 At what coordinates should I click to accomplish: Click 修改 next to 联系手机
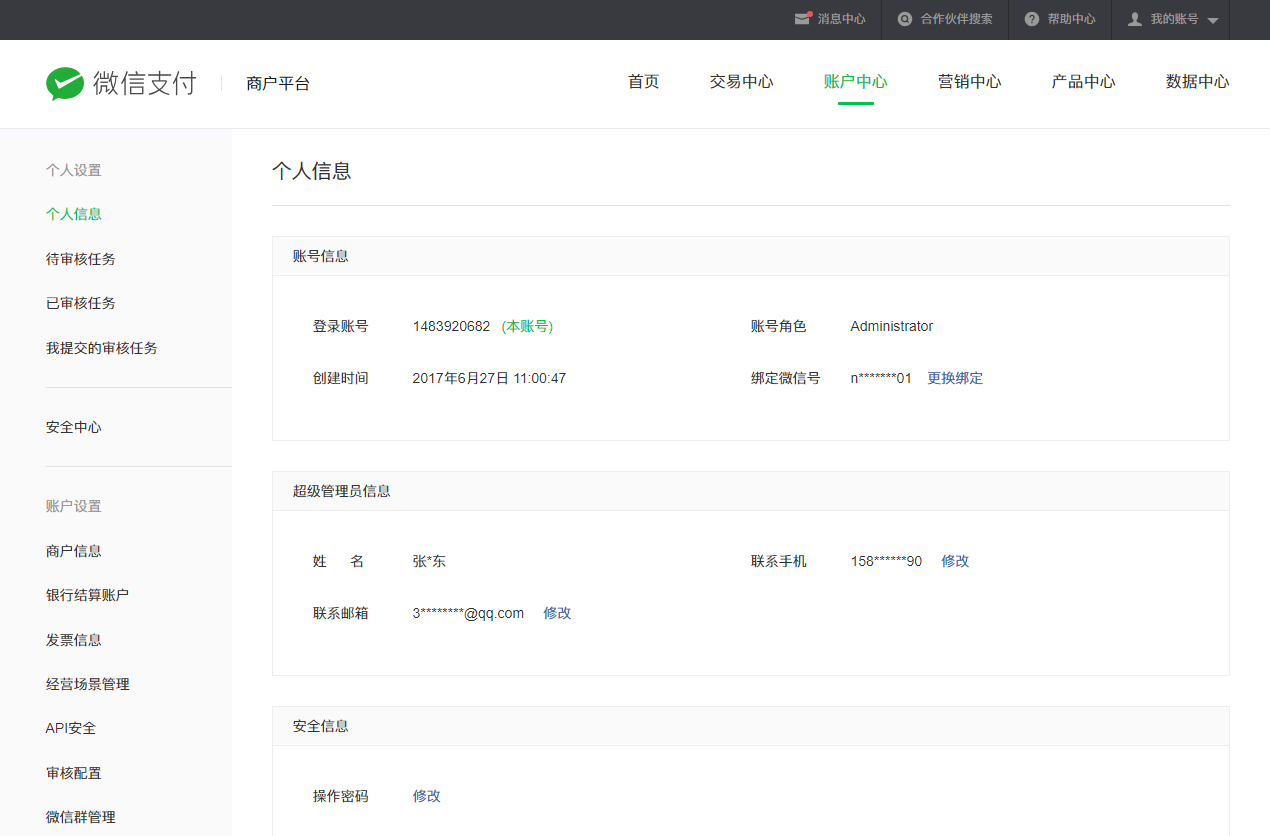click(955, 561)
